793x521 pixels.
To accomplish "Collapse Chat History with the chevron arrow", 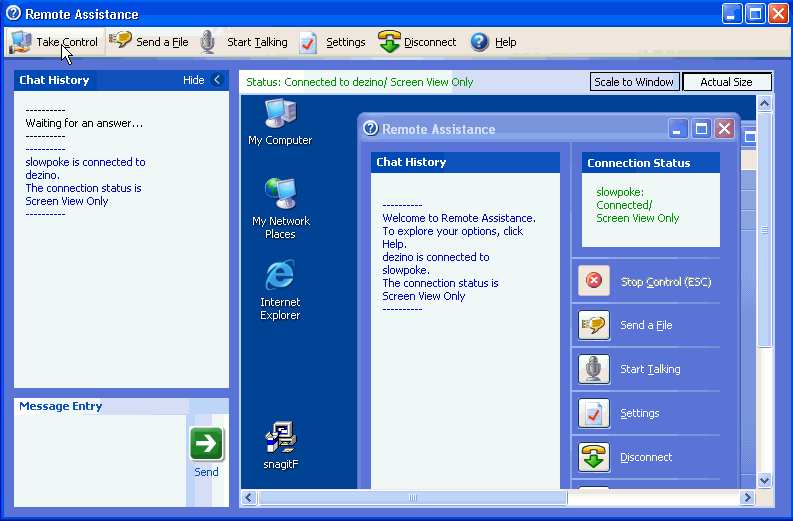I will coord(217,79).
